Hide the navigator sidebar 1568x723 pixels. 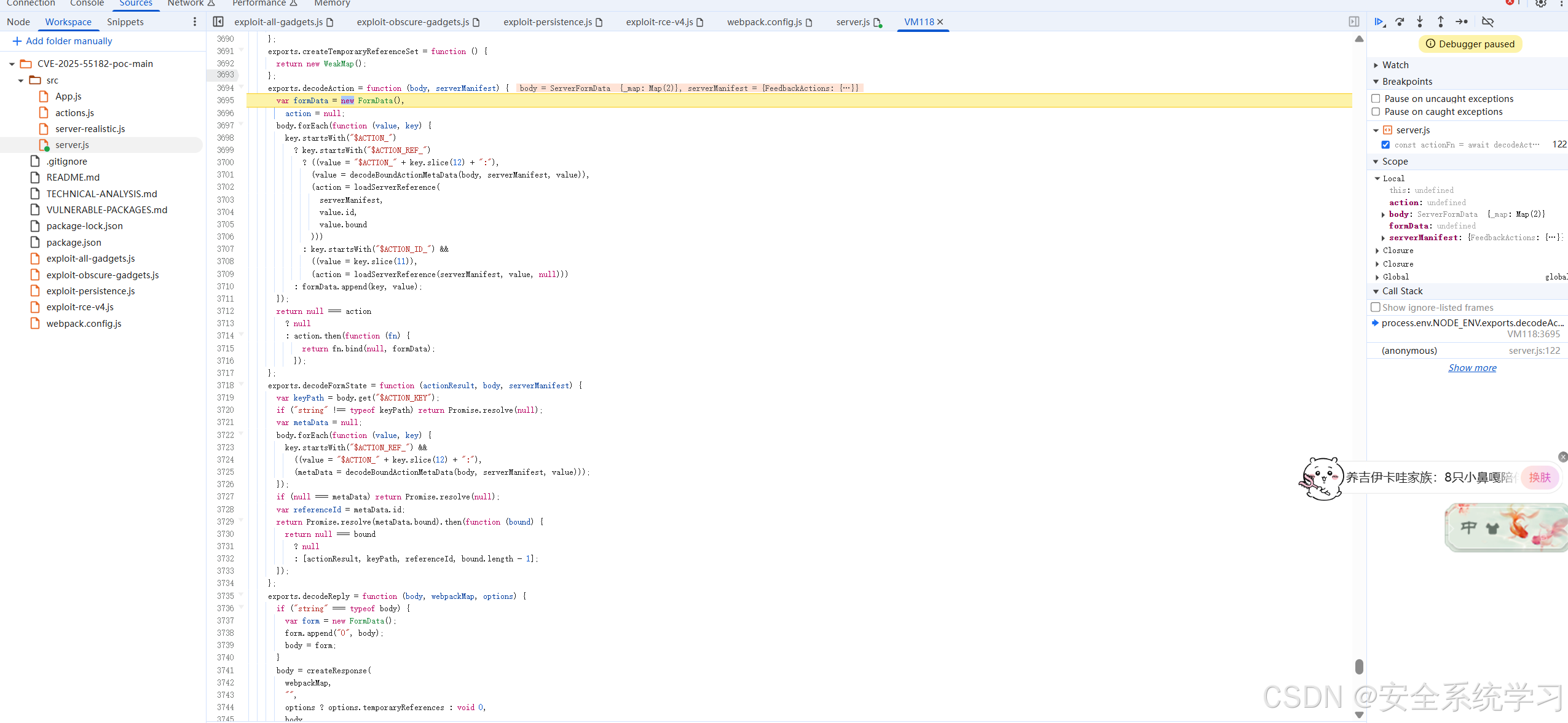pos(218,22)
